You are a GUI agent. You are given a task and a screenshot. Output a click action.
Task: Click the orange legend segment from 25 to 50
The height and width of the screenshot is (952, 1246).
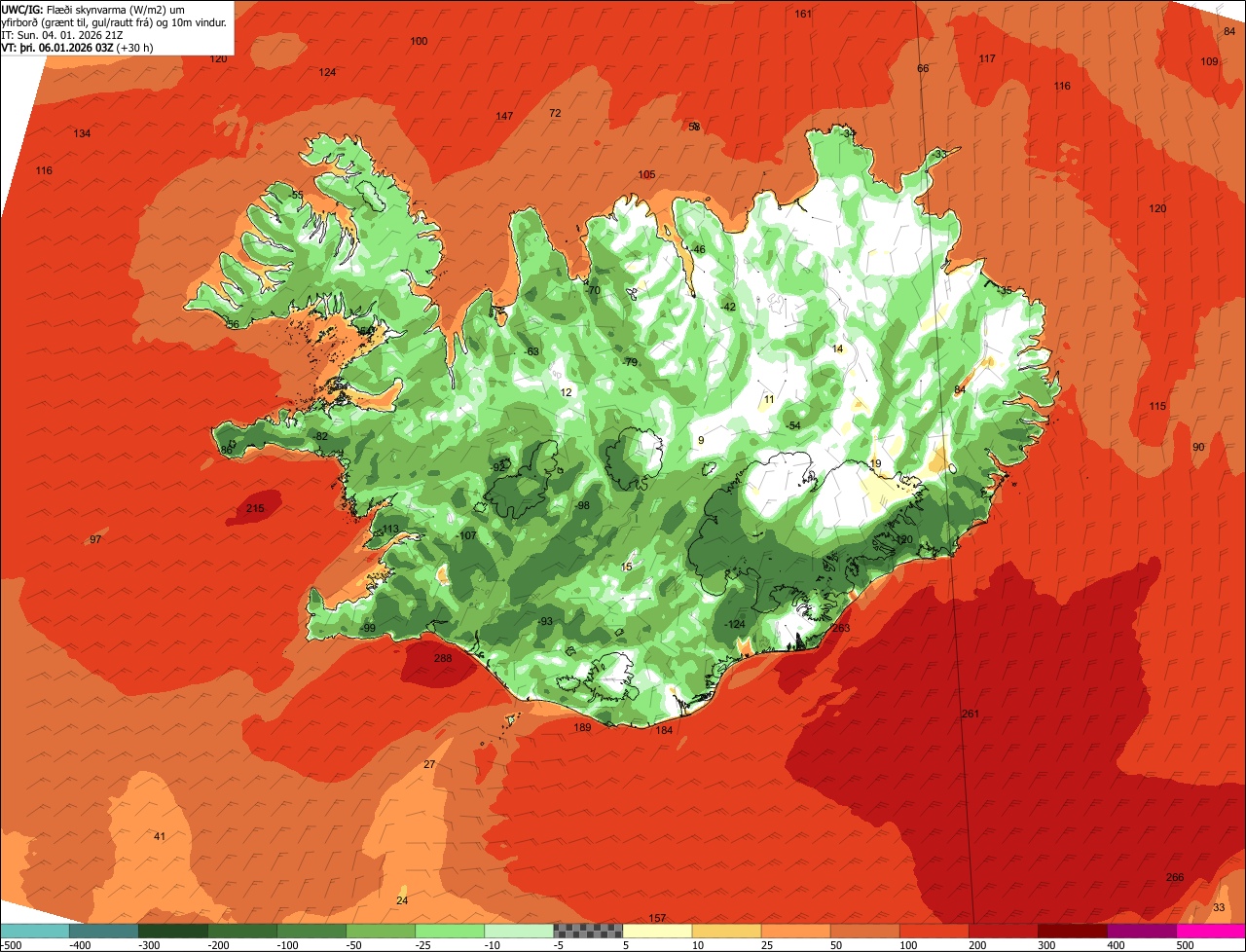[x=795, y=931]
